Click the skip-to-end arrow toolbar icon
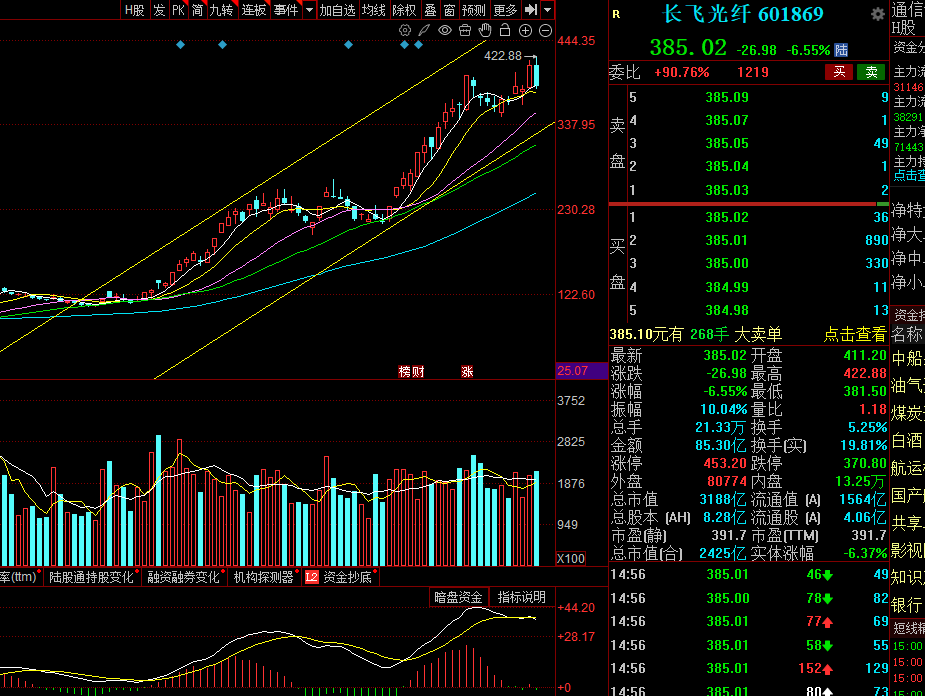This screenshot has width=925, height=696. coord(531,9)
